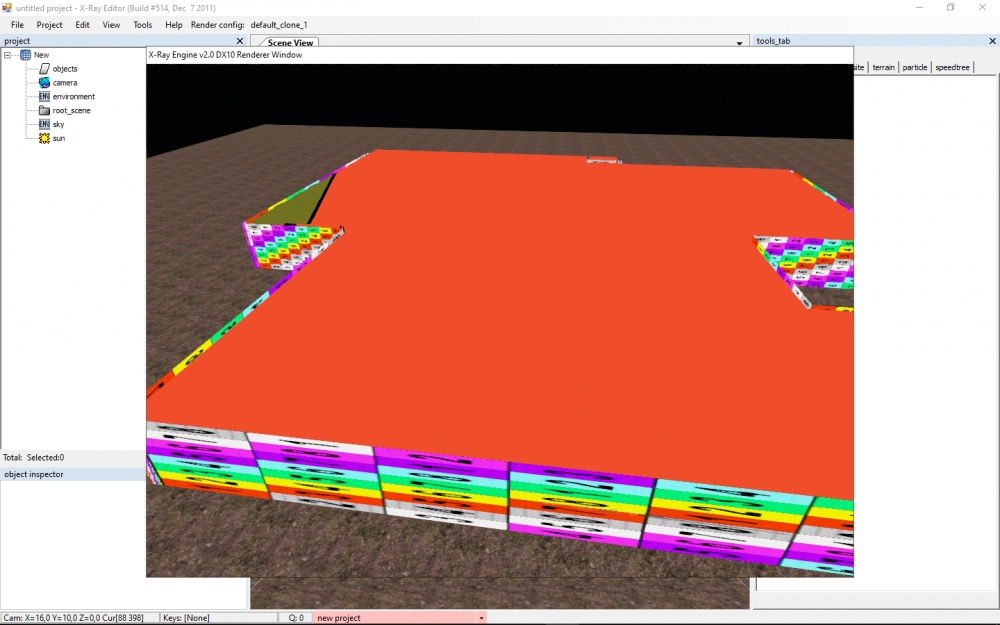This screenshot has height=625, width=1000.
Task: Switch to the terrain tab
Action: 883,67
